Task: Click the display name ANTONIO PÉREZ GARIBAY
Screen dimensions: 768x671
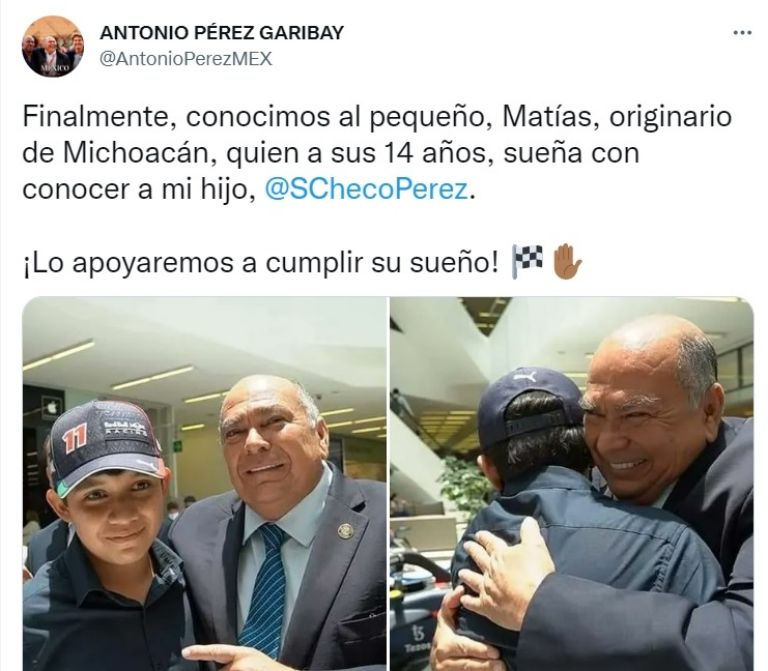Action: [222, 33]
